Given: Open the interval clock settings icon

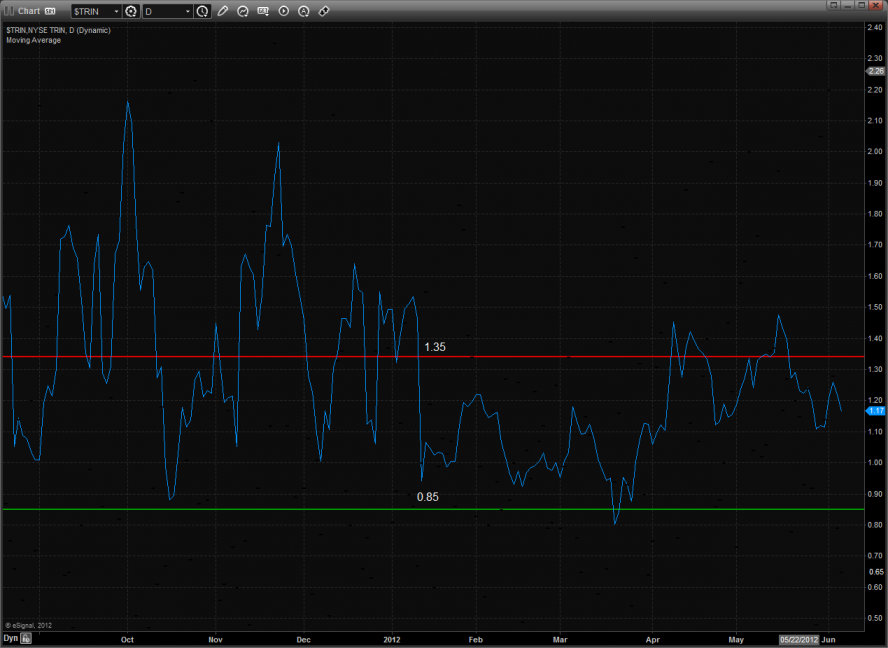Looking at the screenshot, I should 203,11.
